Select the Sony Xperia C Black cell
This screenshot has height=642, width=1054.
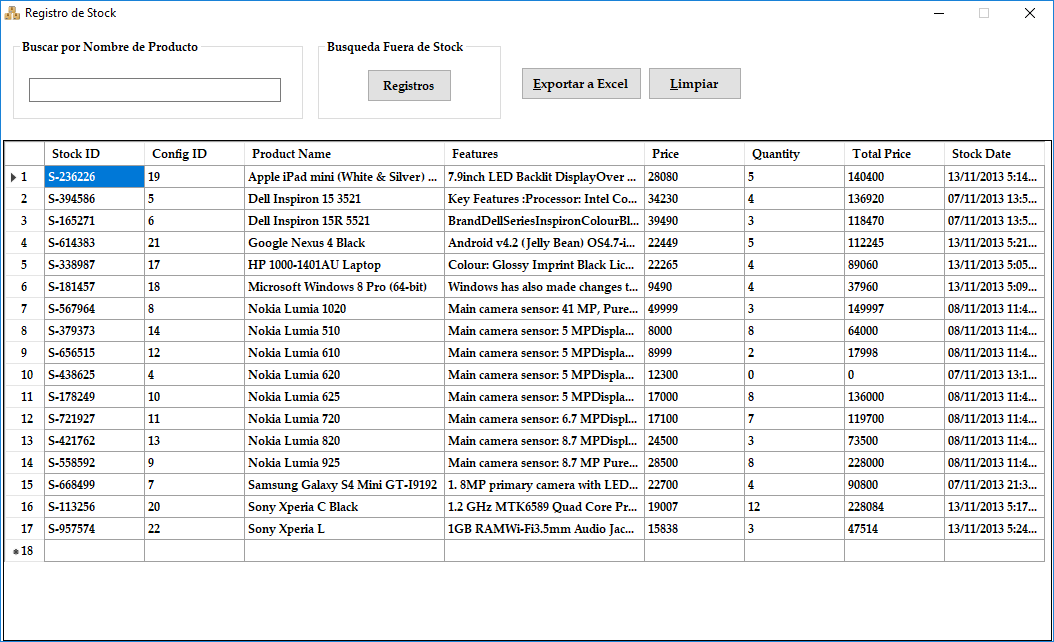coord(344,507)
